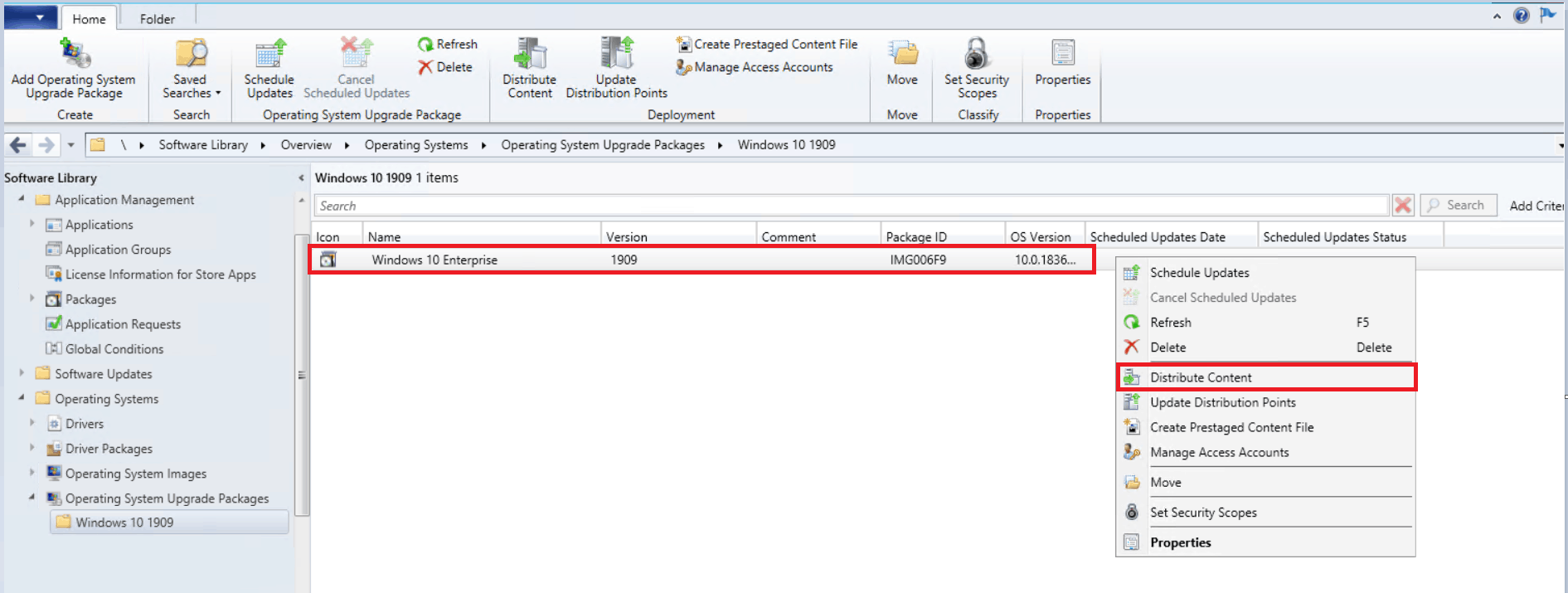Open the navigation history dropdown arrow
This screenshot has width=1568, height=593.
(x=70, y=145)
